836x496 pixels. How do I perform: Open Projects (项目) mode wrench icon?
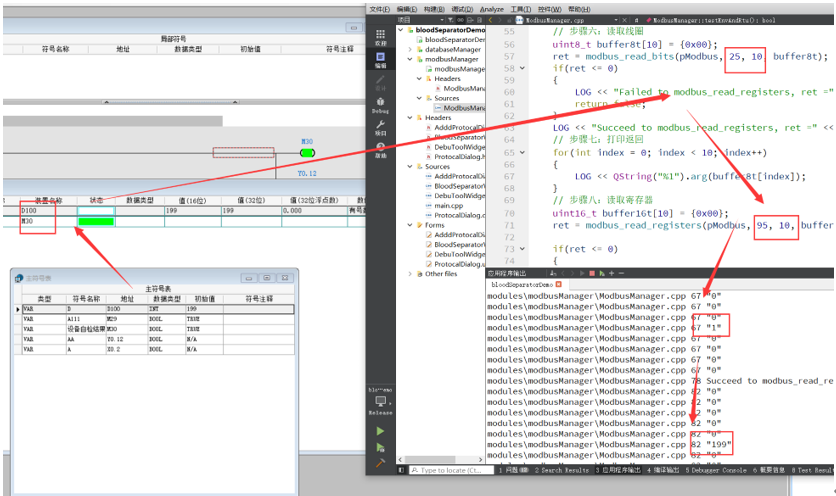(x=380, y=126)
